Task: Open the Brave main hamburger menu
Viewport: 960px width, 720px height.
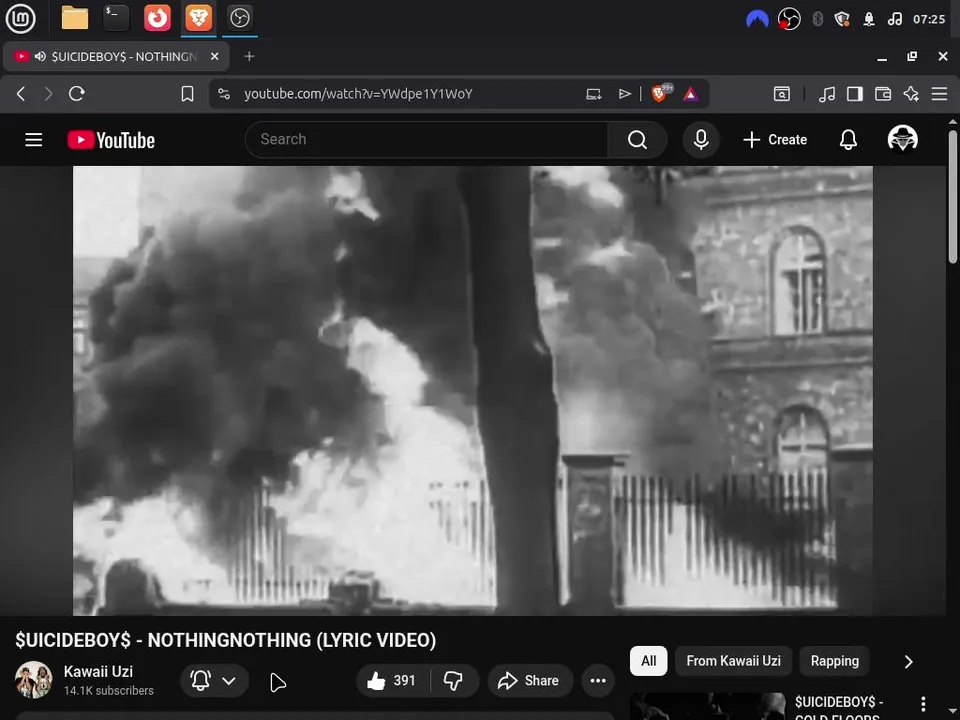Action: point(939,94)
